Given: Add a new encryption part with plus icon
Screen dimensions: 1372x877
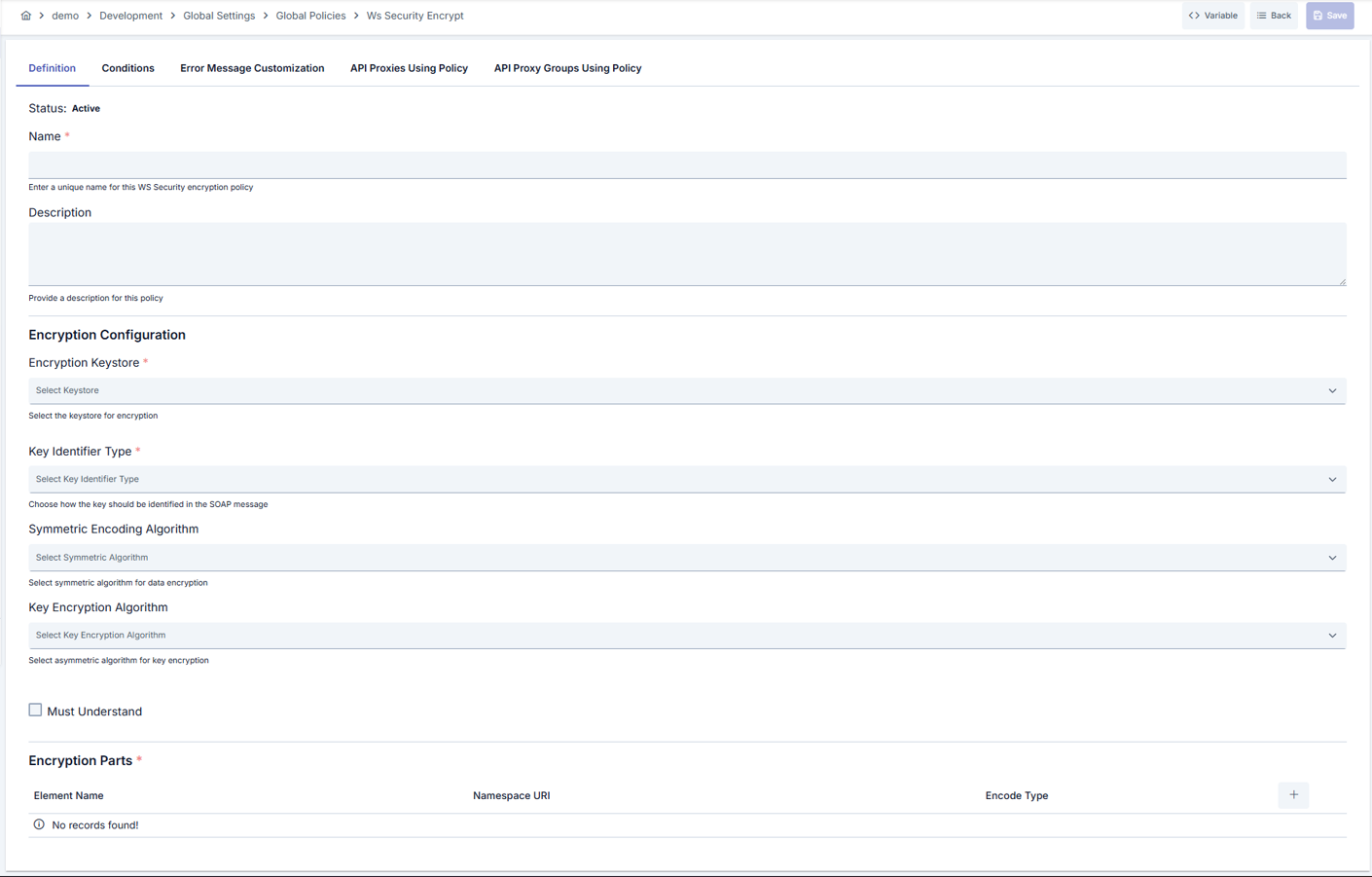Looking at the screenshot, I should tap(1293, 795).
